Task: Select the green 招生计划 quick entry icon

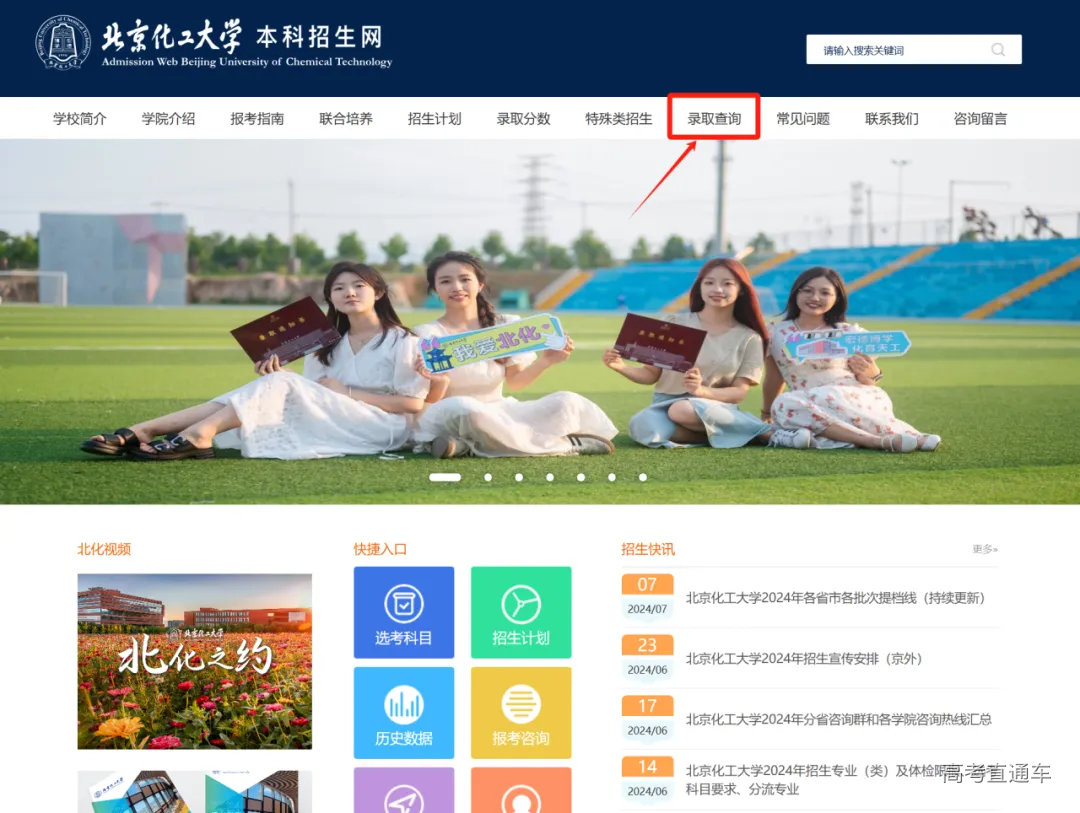Action: [x=521, y=612]
